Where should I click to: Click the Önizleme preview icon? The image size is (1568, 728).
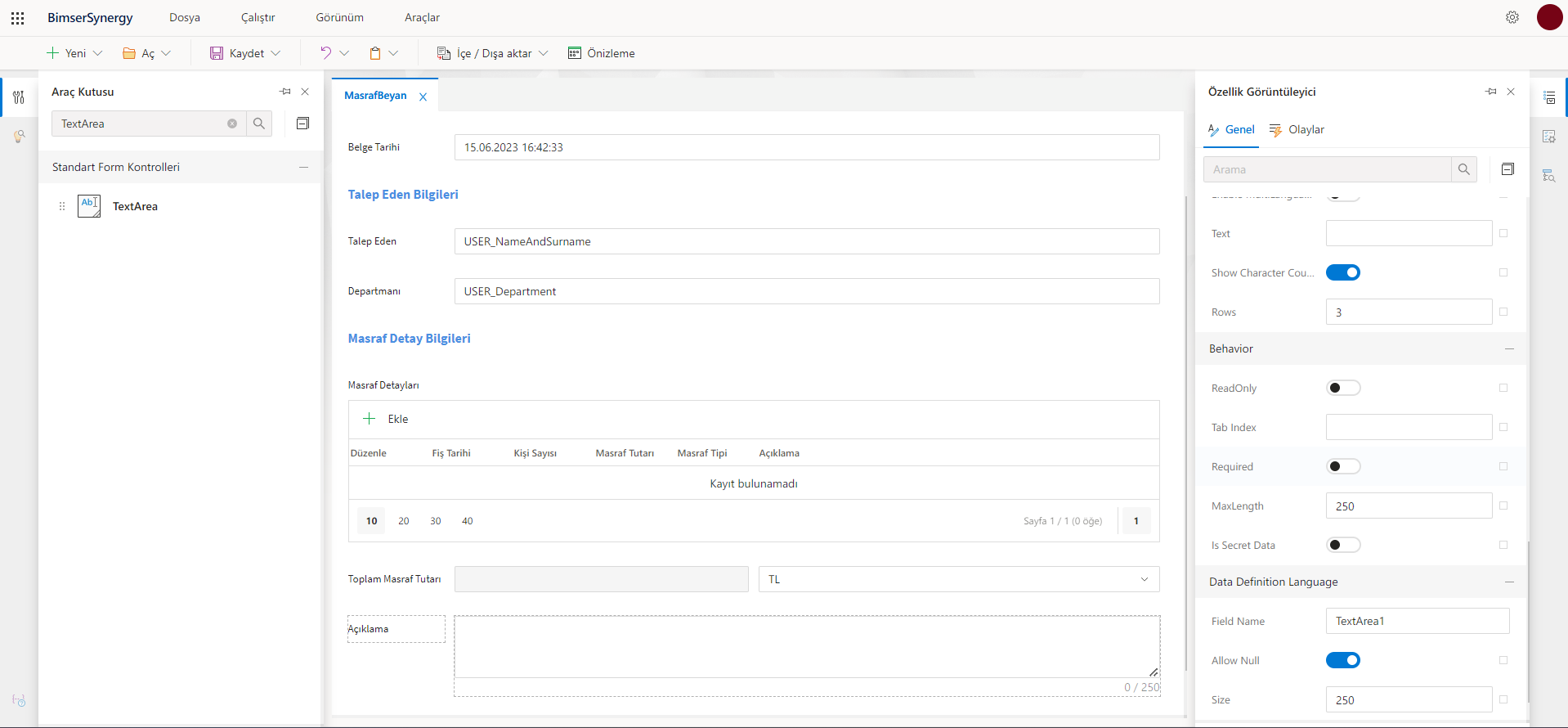point(575,53)
